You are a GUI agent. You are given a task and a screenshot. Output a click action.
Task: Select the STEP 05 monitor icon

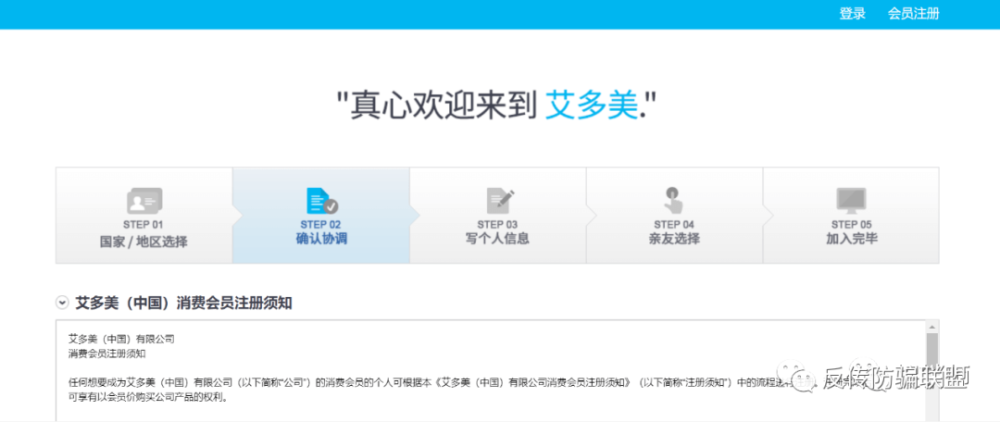[851, 201]
